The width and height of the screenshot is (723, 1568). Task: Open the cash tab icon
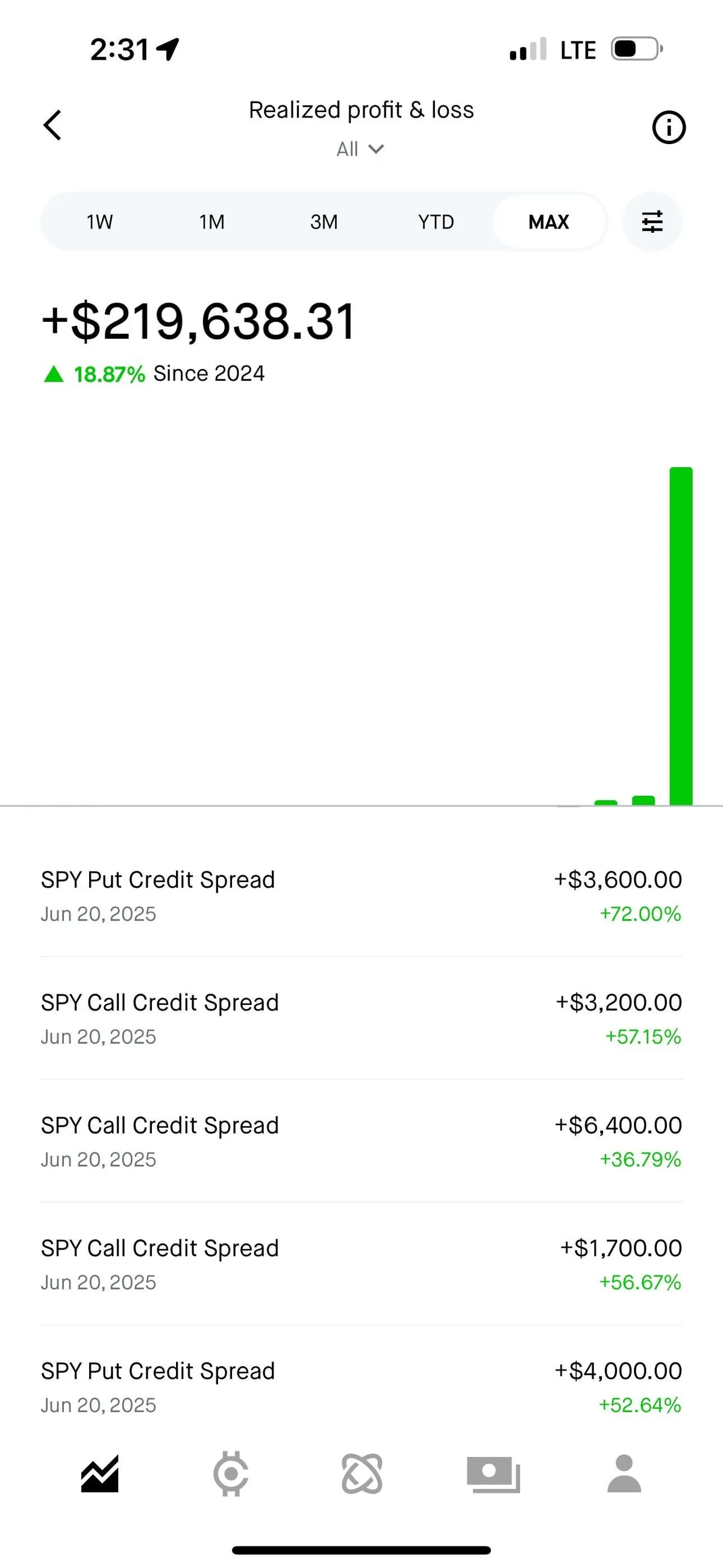pos(493,1475)
